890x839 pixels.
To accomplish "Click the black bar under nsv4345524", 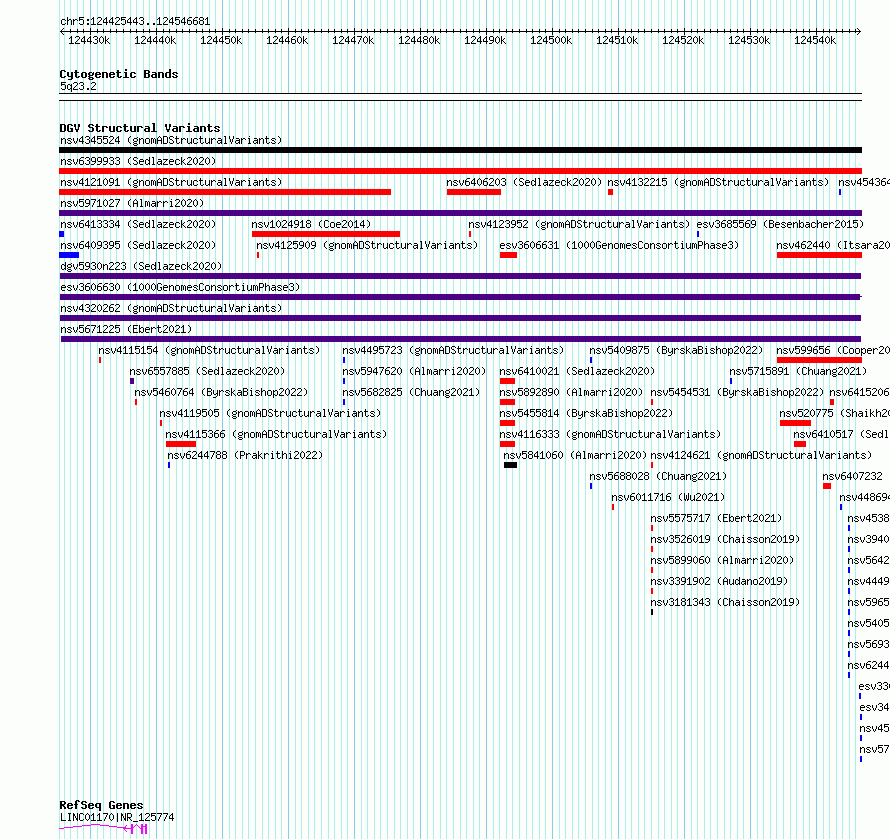I will [x=460, y=150].
